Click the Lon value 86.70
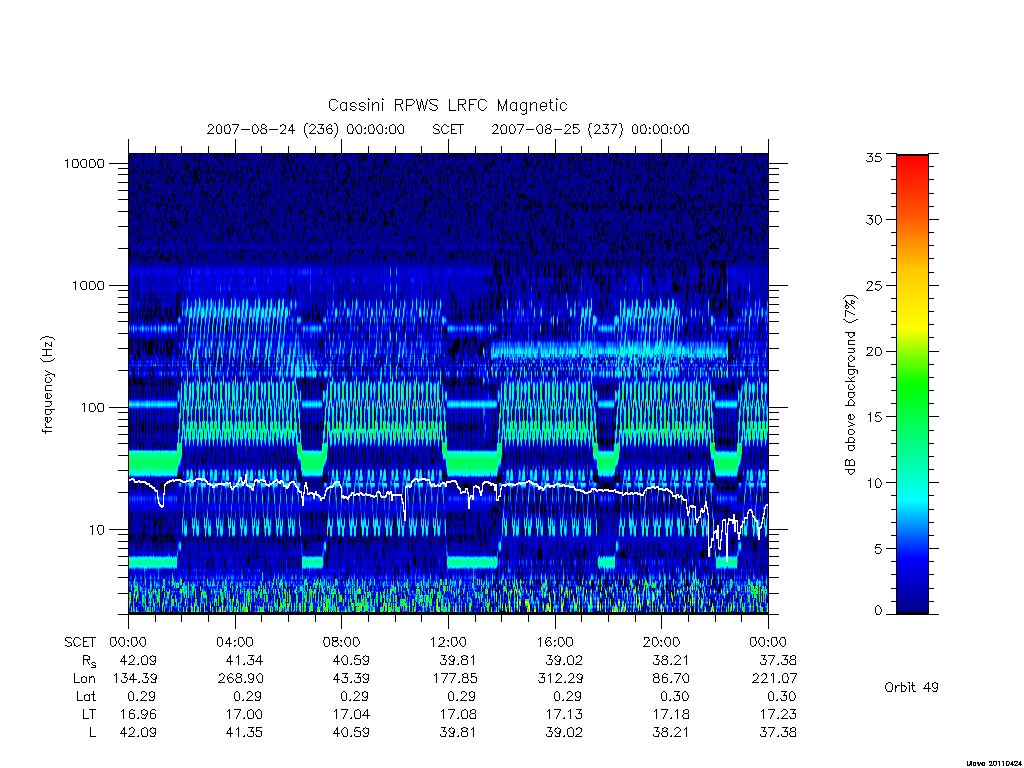This screenshot has width=1024, height=768. pyautogui.click(x=671, y=679)
